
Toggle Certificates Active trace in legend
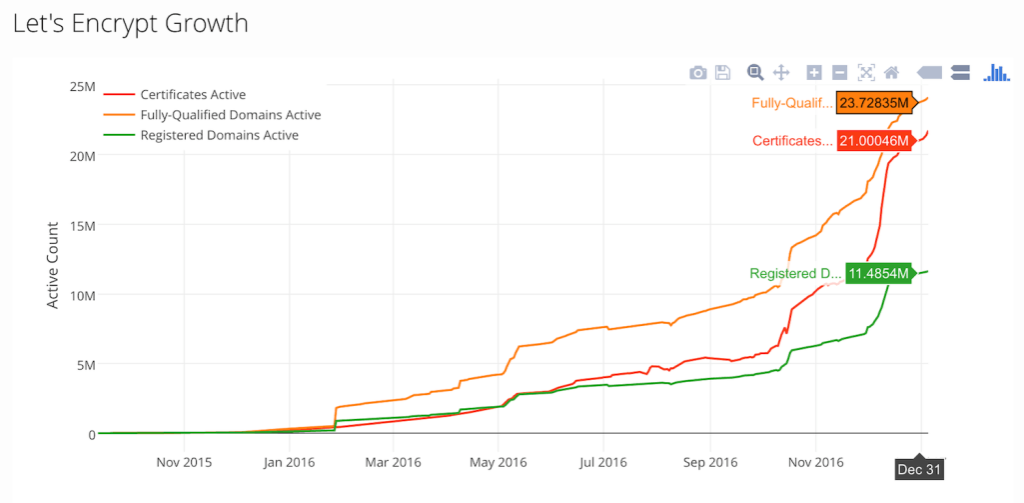193,95
